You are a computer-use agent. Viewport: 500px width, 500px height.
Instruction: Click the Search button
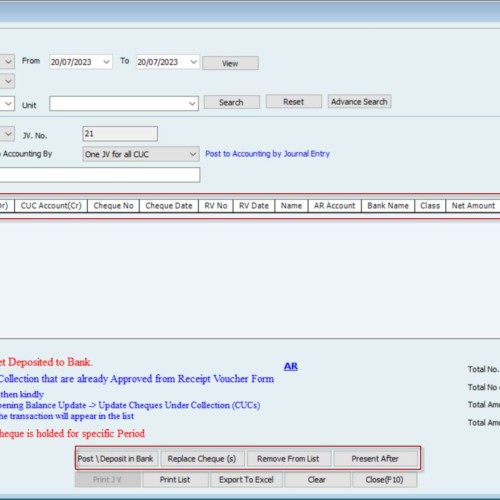click(x=232, y=102)
